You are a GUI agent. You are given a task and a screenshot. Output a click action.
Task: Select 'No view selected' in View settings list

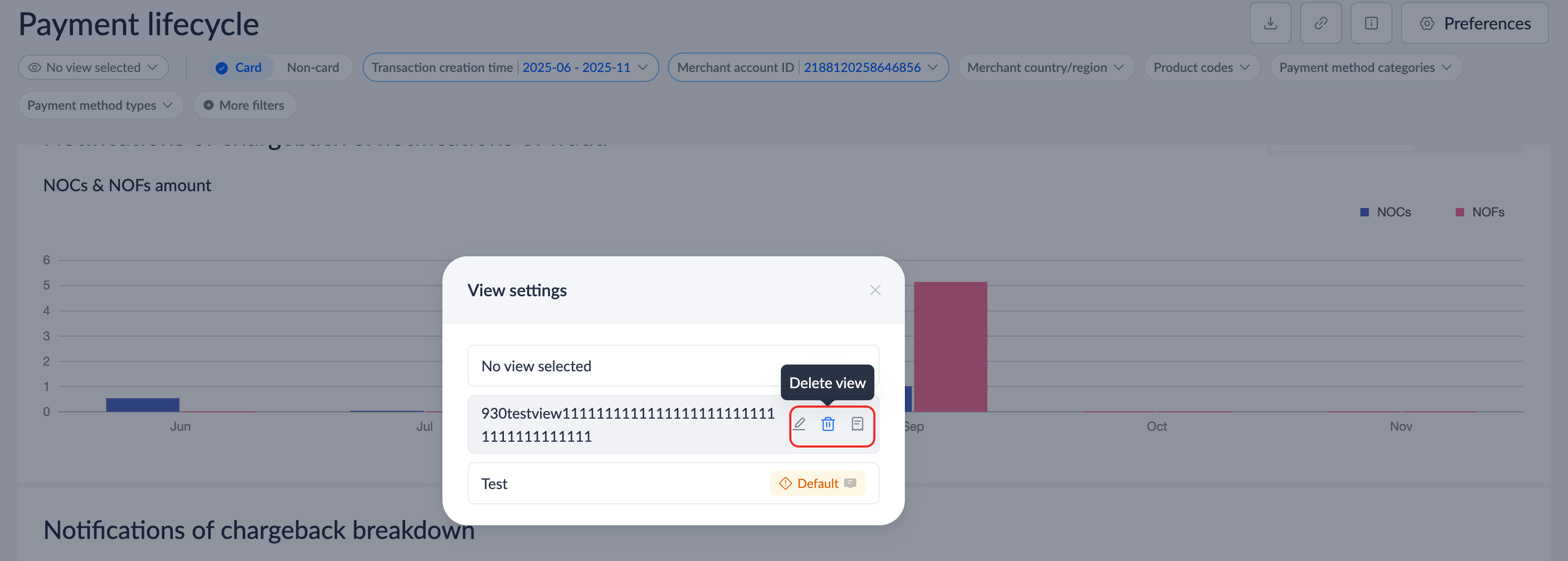[x=673, y=366]
